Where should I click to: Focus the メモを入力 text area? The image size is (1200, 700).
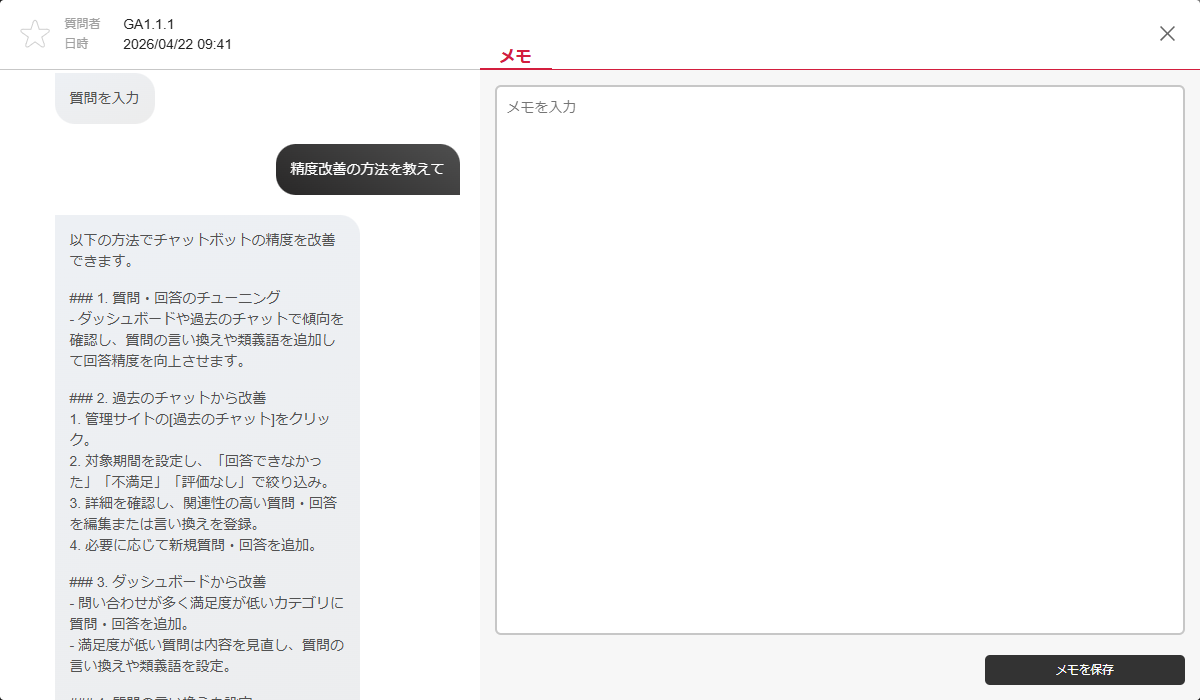(x=839, y=359)
